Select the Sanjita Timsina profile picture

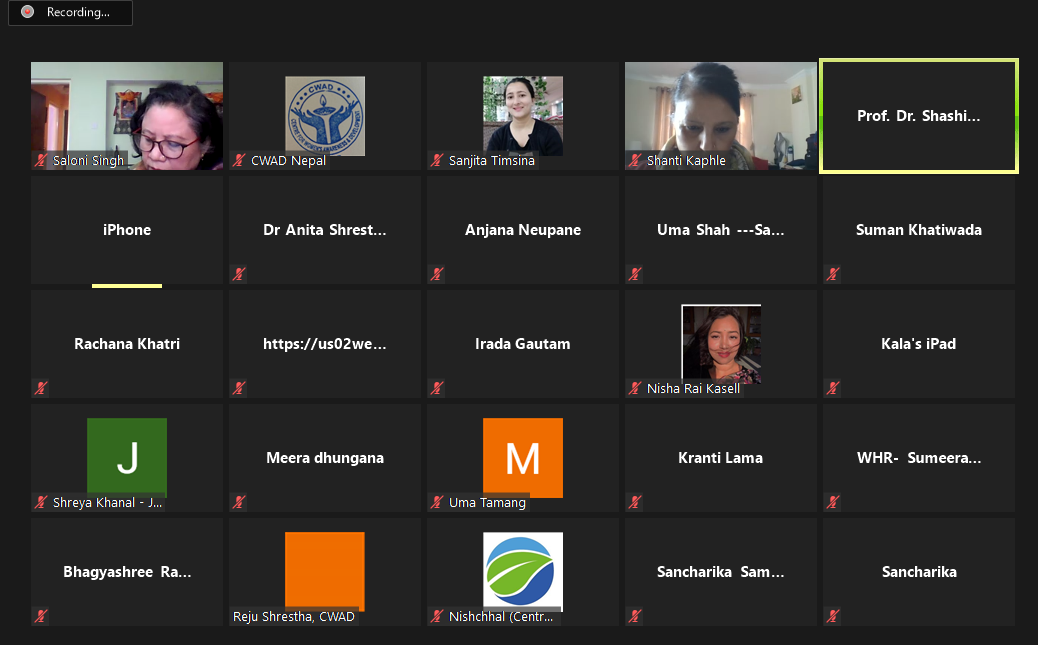click(x=522, y=114)
